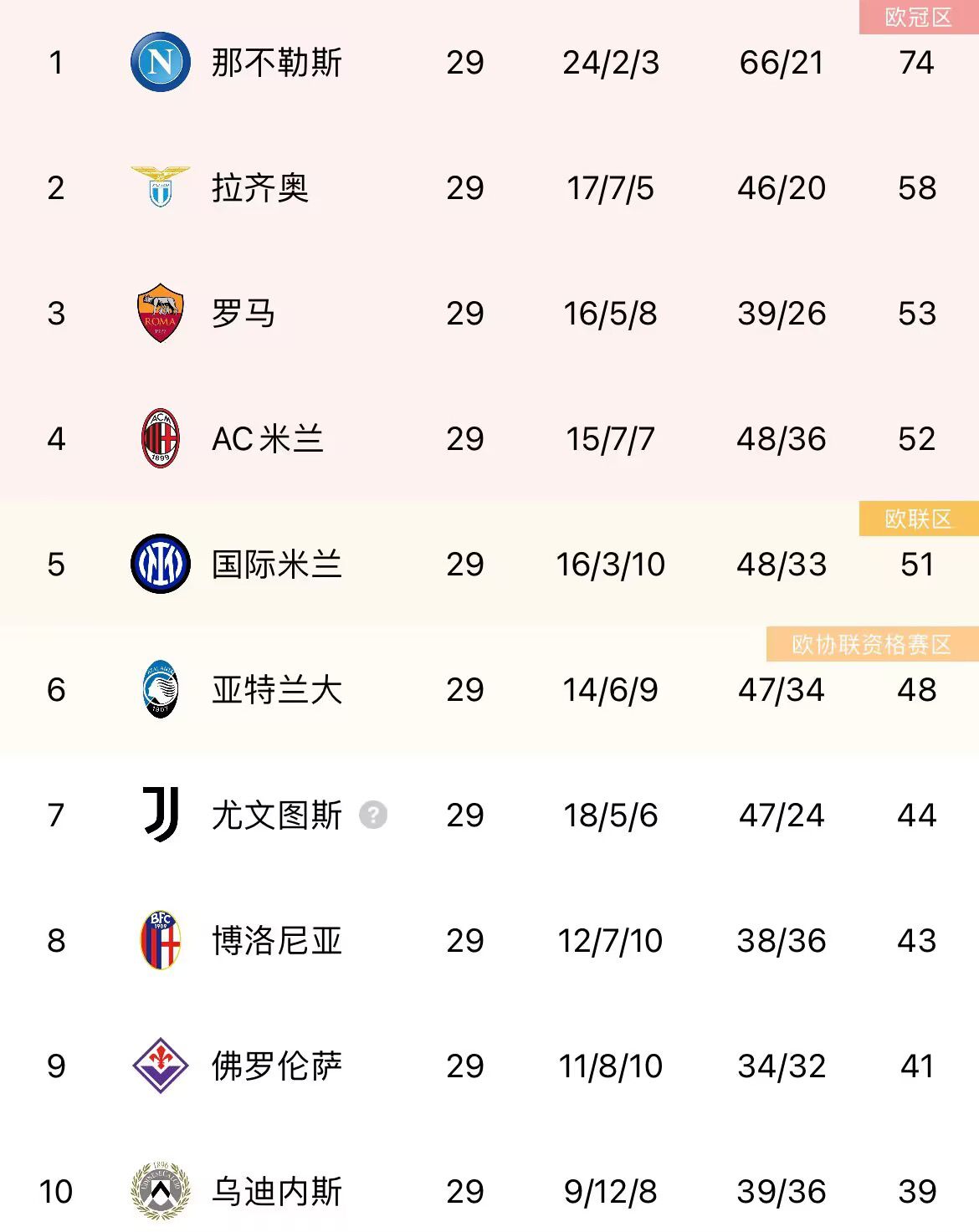This screenshot has width=979, height=1232.
Task: Tap the Bologna BFC crest
Action: (161, 940)
